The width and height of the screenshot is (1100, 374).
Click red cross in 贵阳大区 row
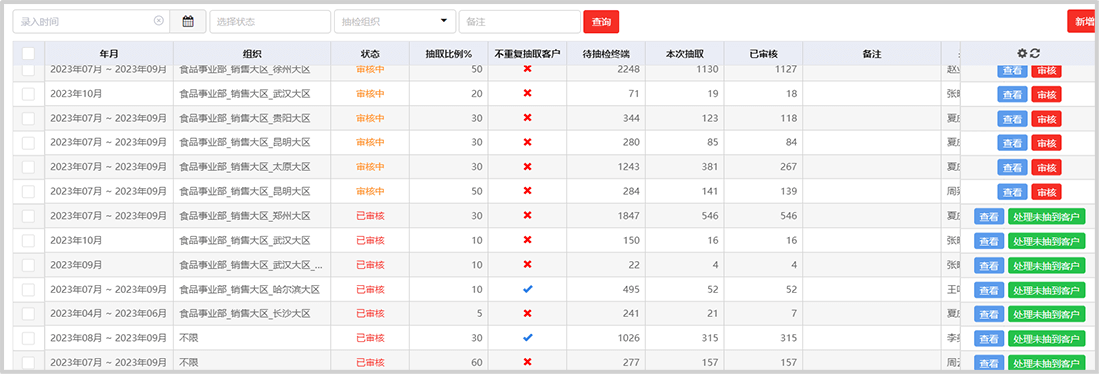point(528,118)
